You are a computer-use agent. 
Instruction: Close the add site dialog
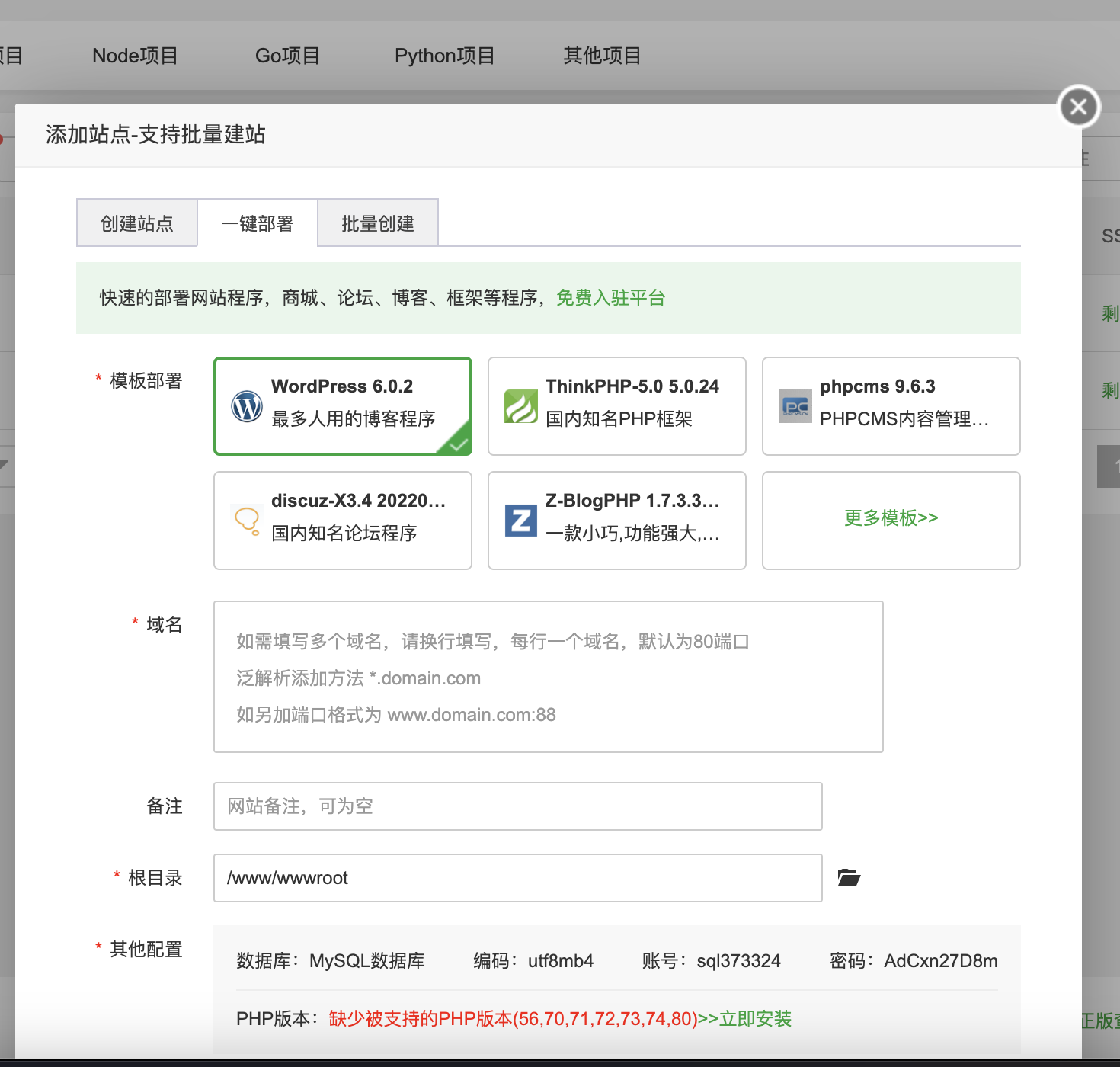tap(1079, 107)
